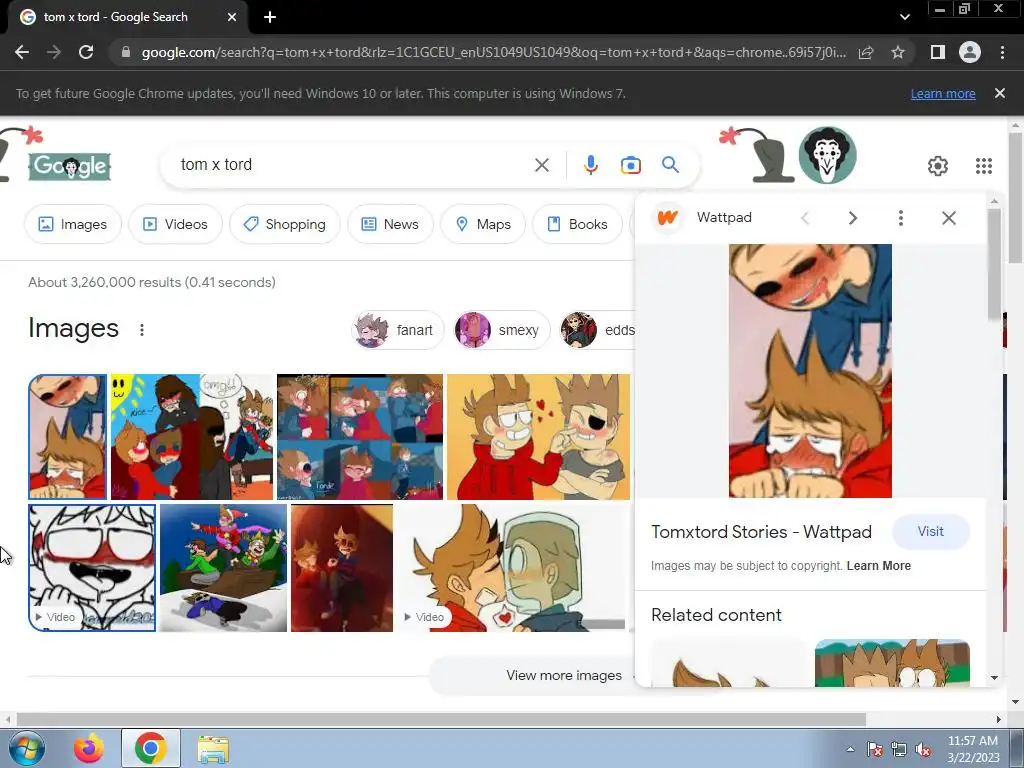The width and height of the screenshot is (1024, 768).
Task: Bookmark this page with the star icon
Action: click(x=898, y=52)
